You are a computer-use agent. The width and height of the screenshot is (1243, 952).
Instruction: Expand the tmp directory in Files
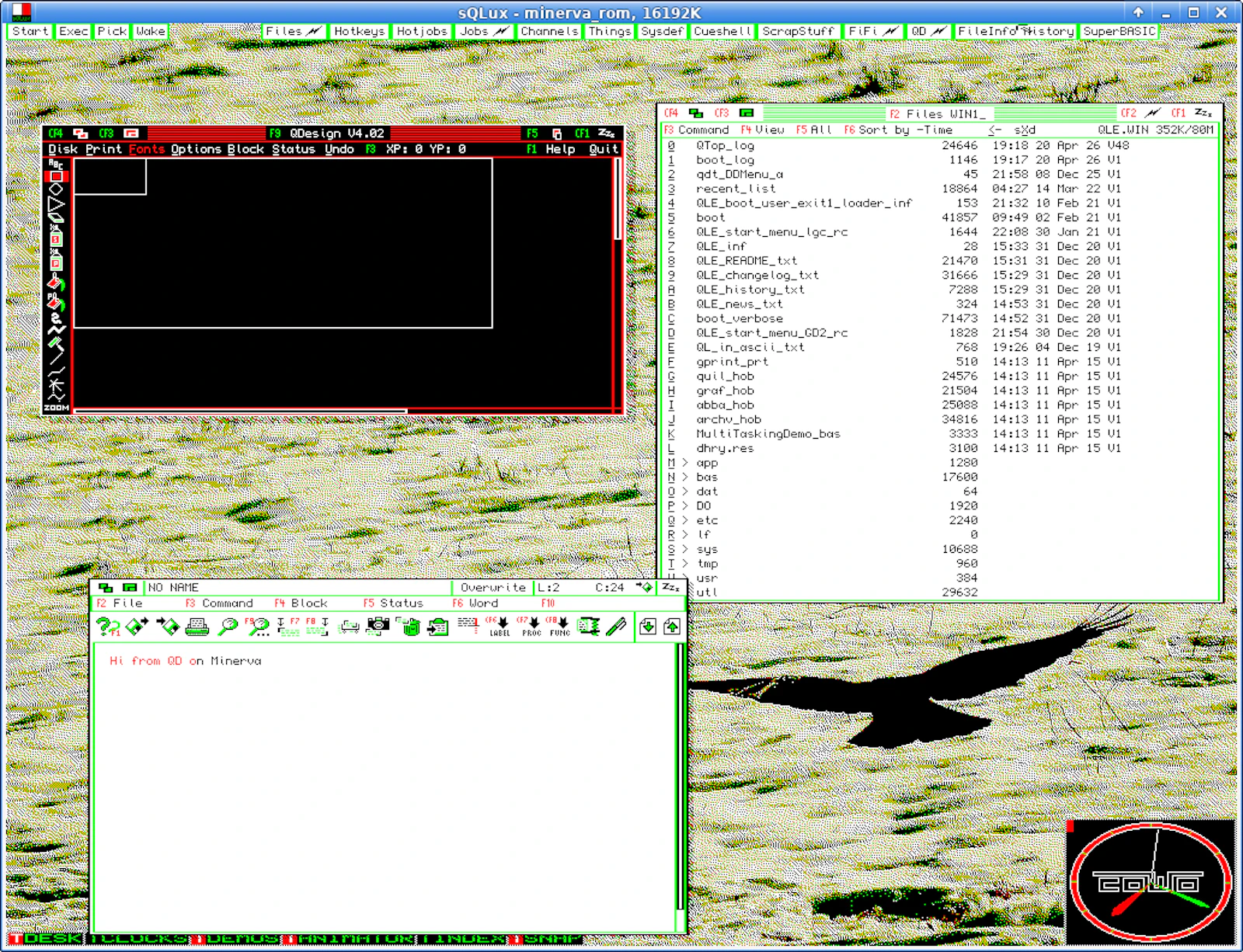tap(684, 564)
